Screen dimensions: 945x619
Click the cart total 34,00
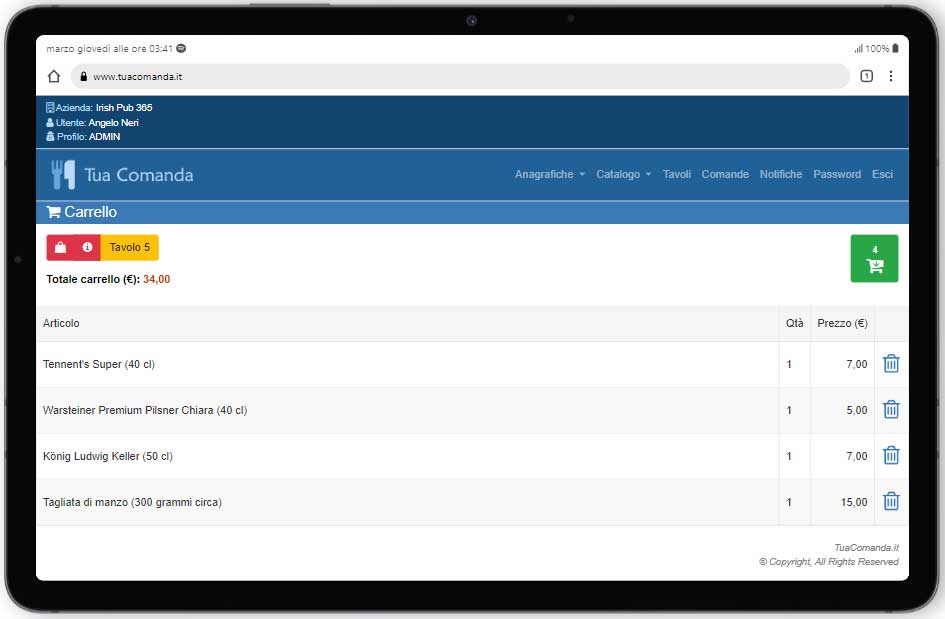(x=157, y=279)
